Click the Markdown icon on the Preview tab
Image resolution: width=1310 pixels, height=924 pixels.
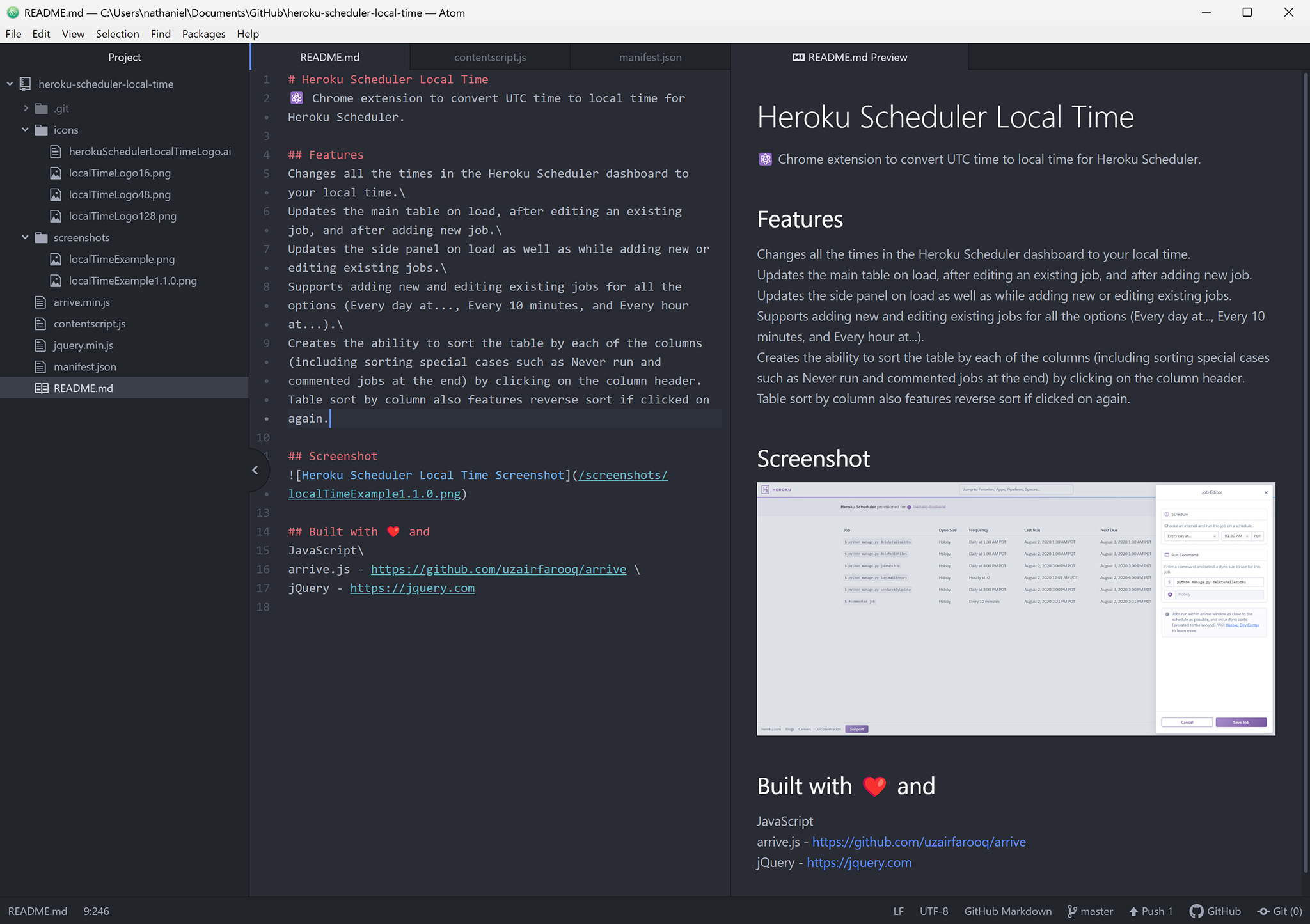[798, 57]
